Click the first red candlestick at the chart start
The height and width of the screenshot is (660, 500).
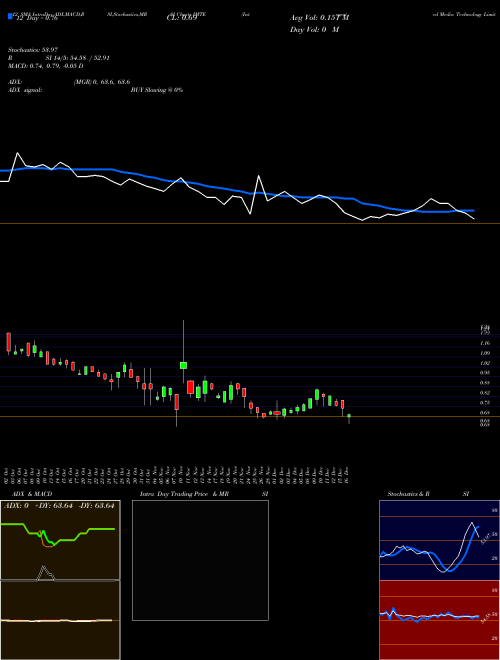point(8,342)
